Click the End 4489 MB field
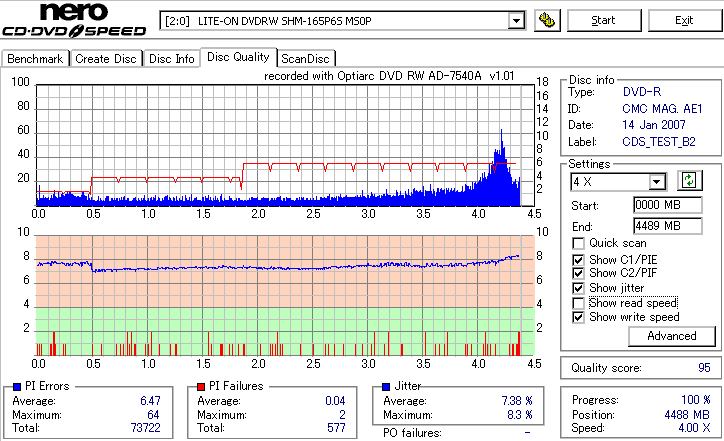Screen dimensions: 724x441 668,226
